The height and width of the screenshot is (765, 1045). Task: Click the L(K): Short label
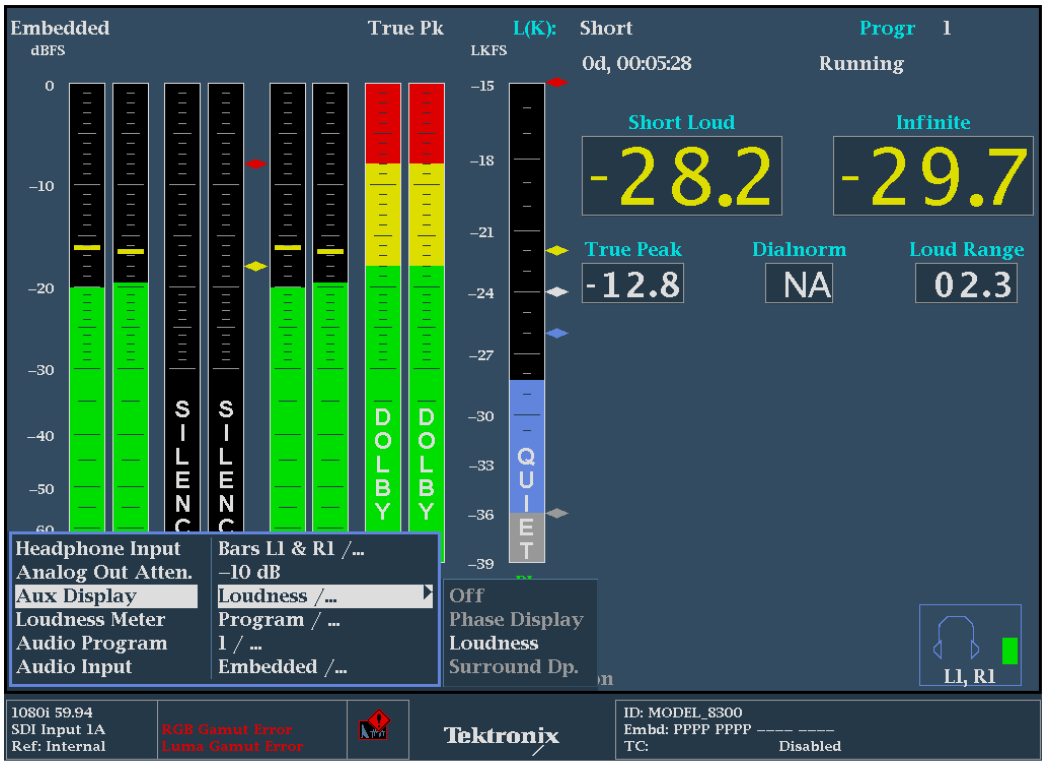click(x=572, y=28)
